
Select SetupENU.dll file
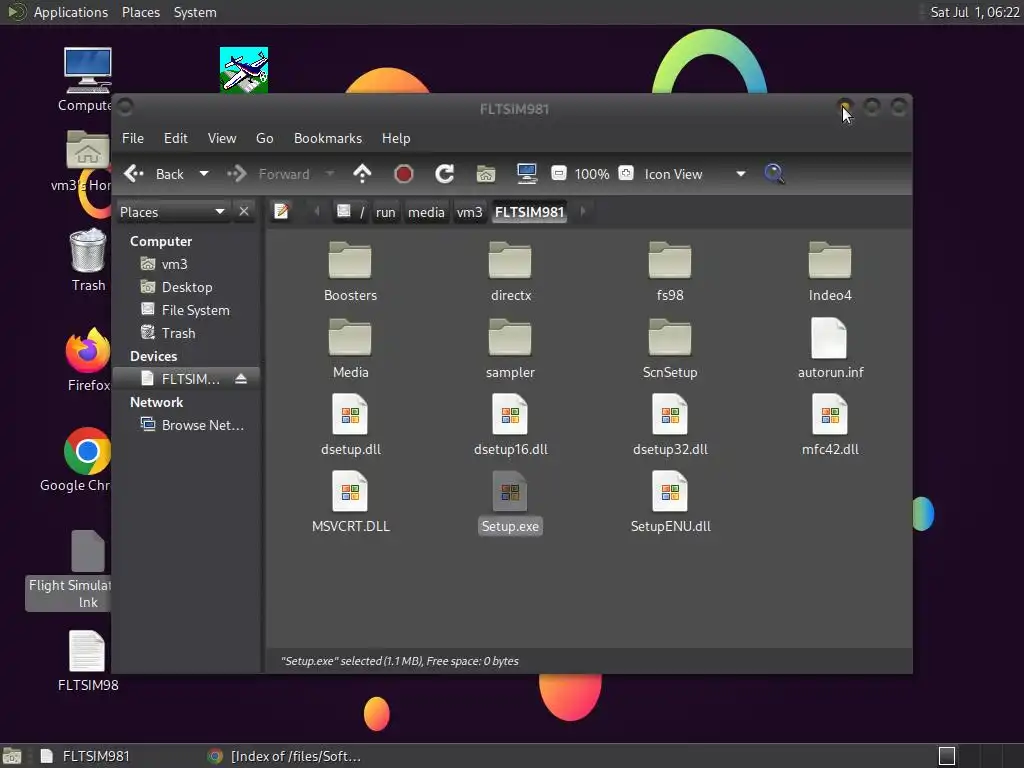coord(670,503)
